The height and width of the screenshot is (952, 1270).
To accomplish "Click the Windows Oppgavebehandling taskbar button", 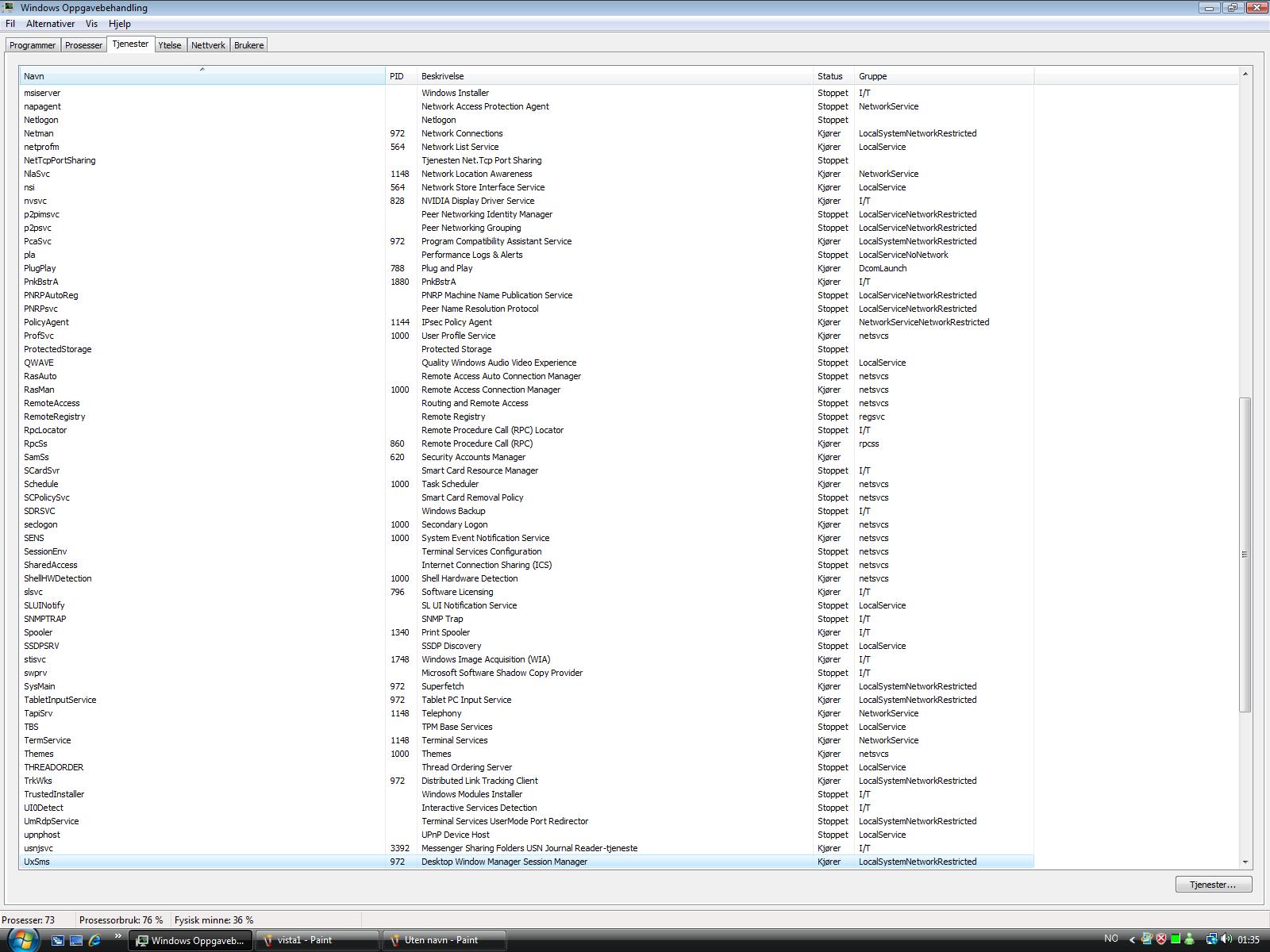I will point(192,940).
